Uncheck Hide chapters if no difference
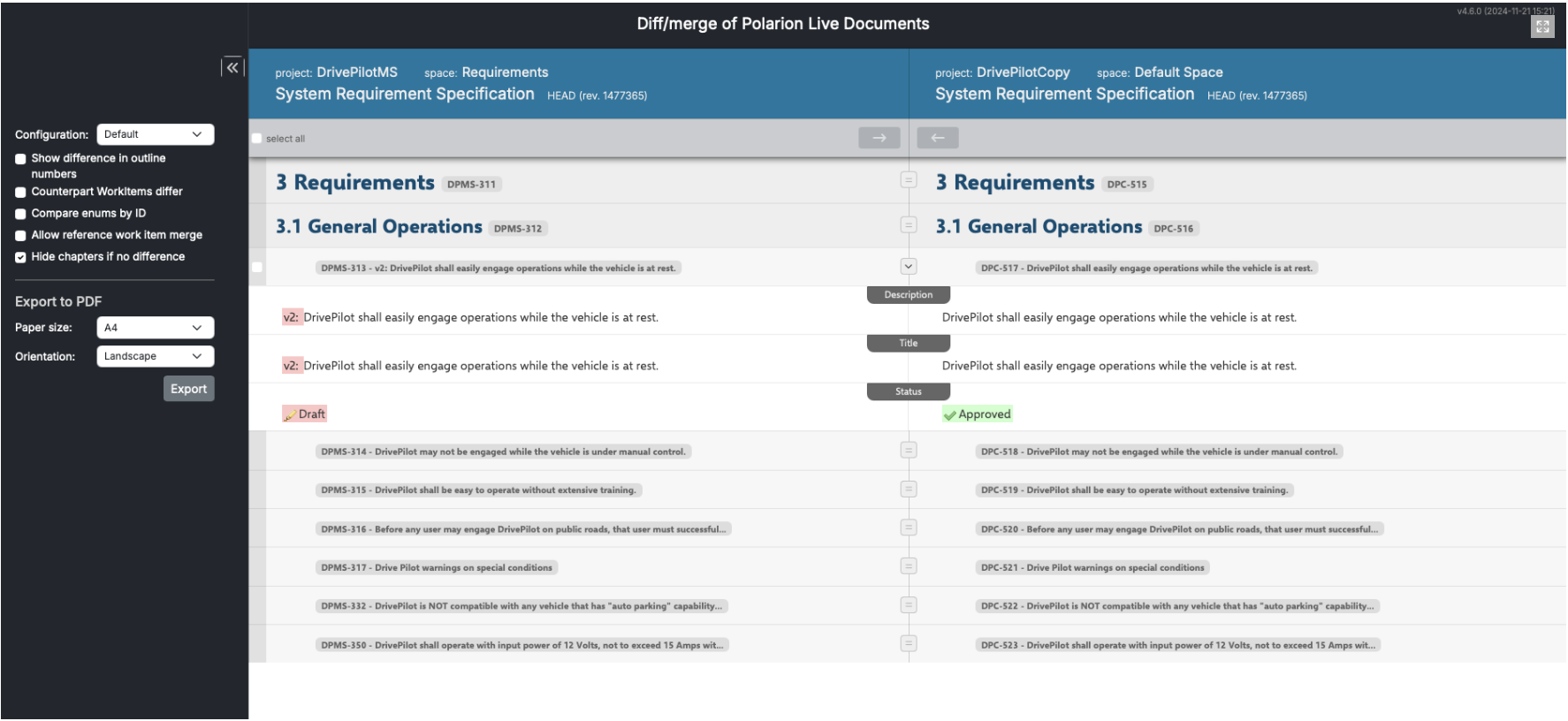 coord(20,257)
